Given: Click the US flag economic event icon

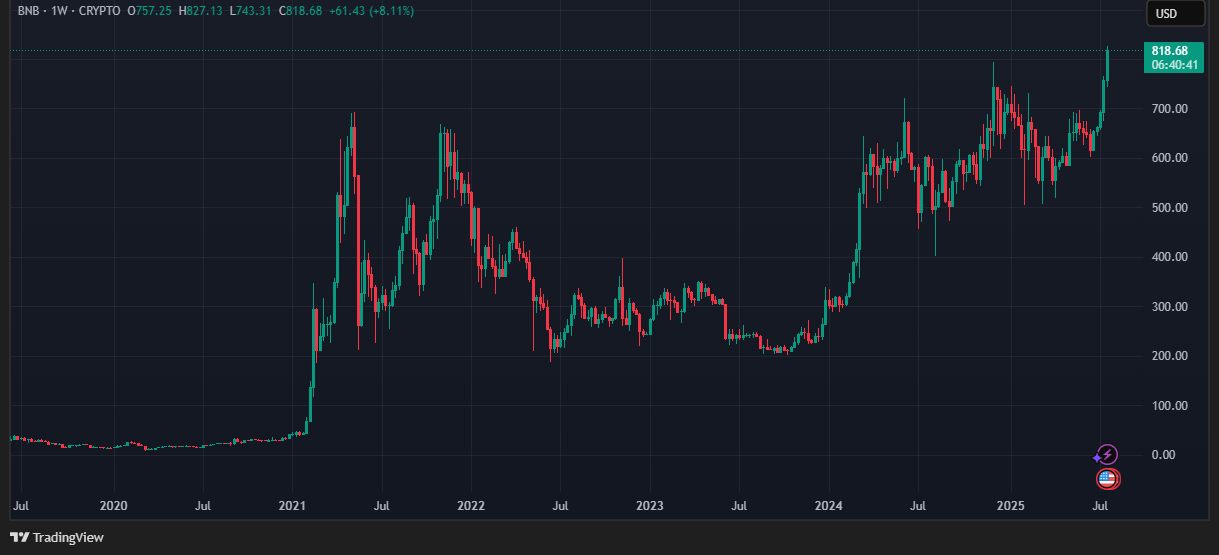Looking at the screenshot, I should [x=1107, y=479].
